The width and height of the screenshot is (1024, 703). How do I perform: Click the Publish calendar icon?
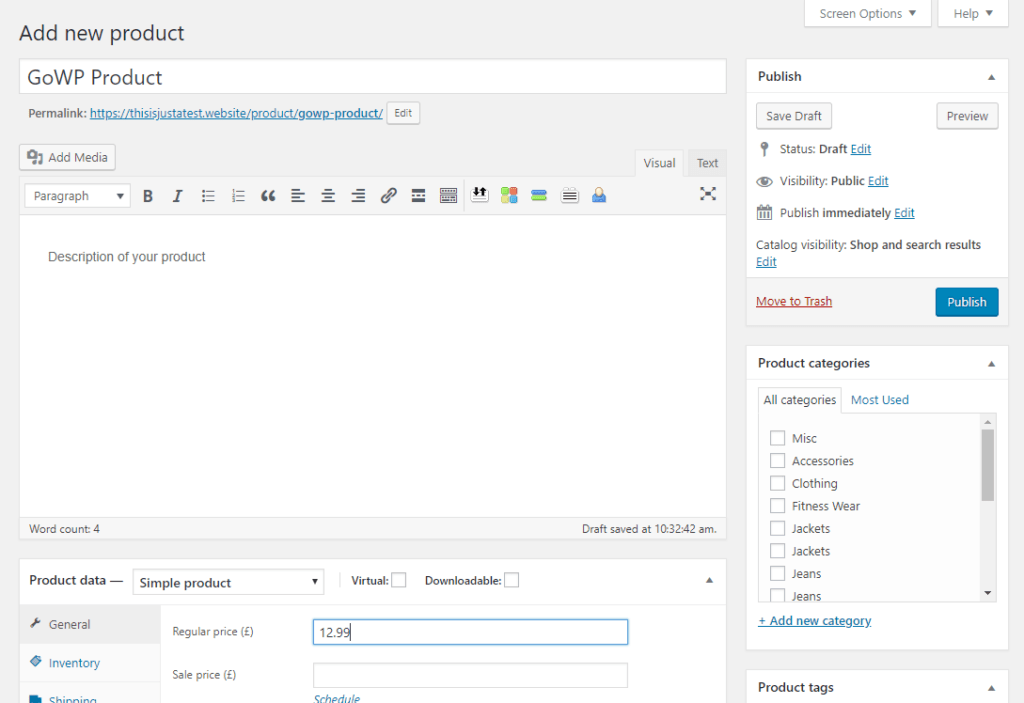764,212
